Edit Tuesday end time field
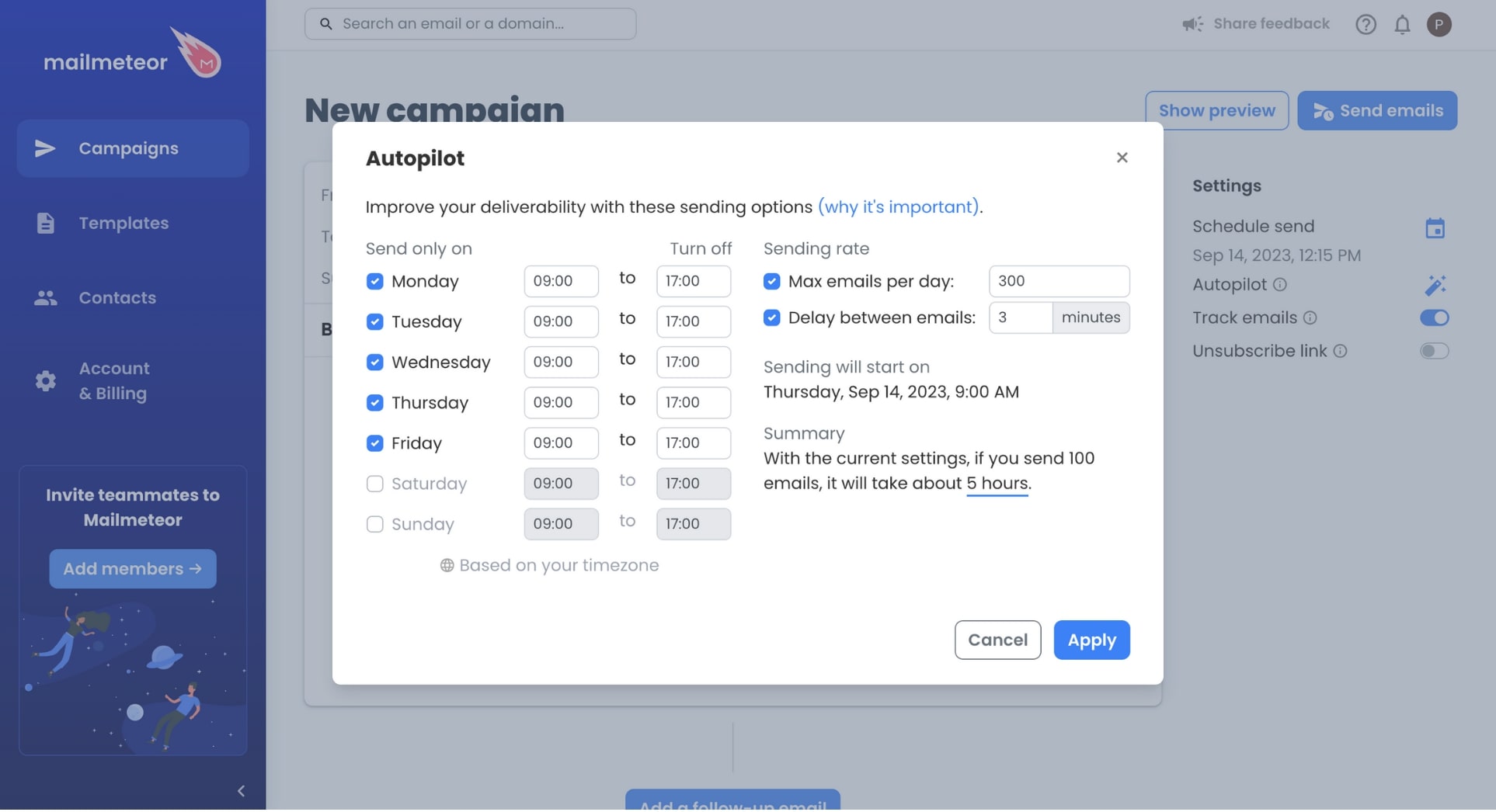1496x812 pixels. click(x=694, y=321)
